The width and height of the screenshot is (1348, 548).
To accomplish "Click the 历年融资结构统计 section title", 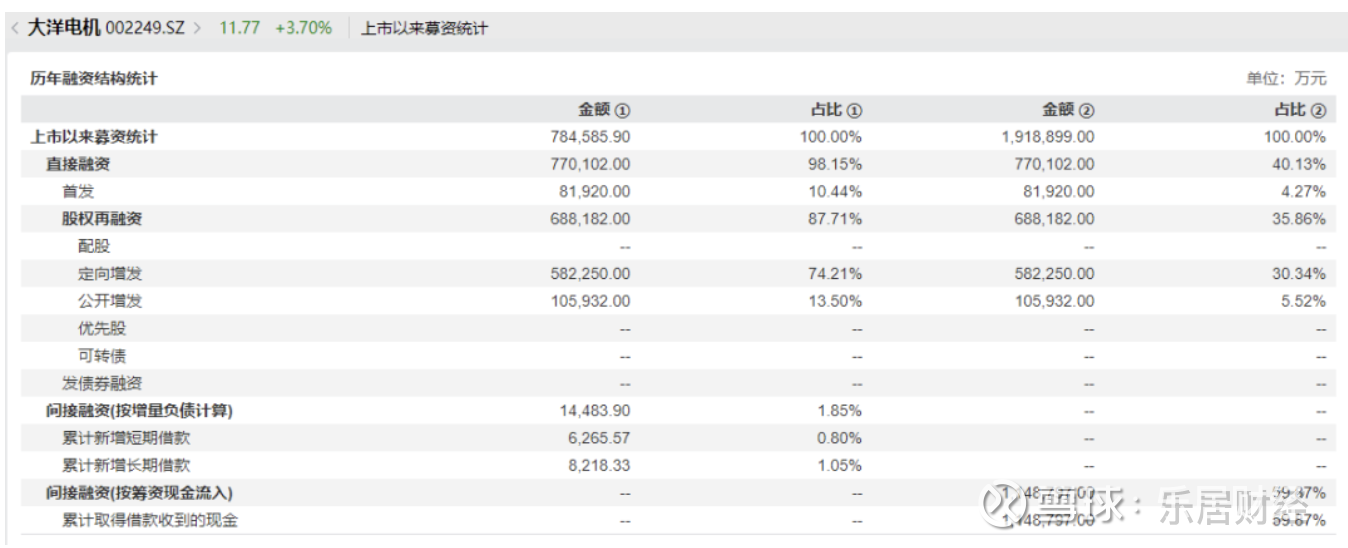I will pos(94,79).
